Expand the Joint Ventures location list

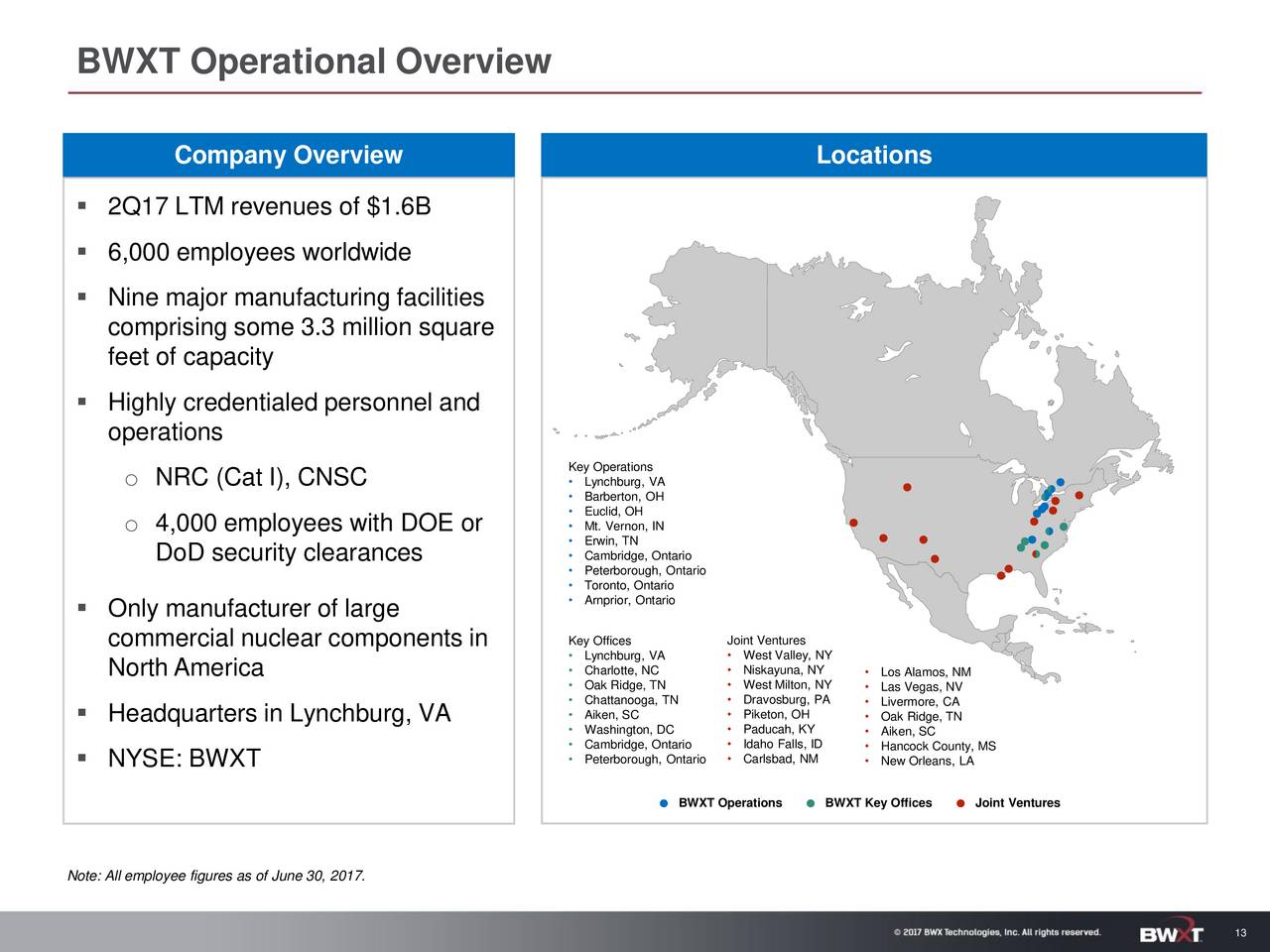(765, 640)
